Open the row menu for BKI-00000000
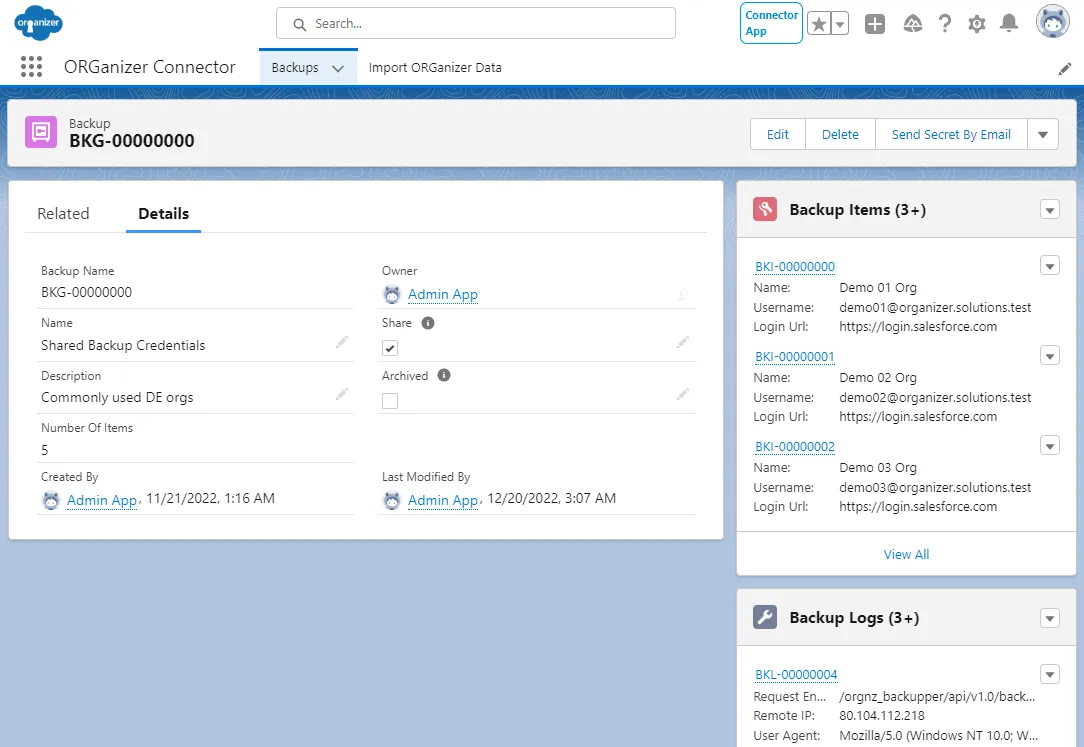 [x=1049, y=265]
